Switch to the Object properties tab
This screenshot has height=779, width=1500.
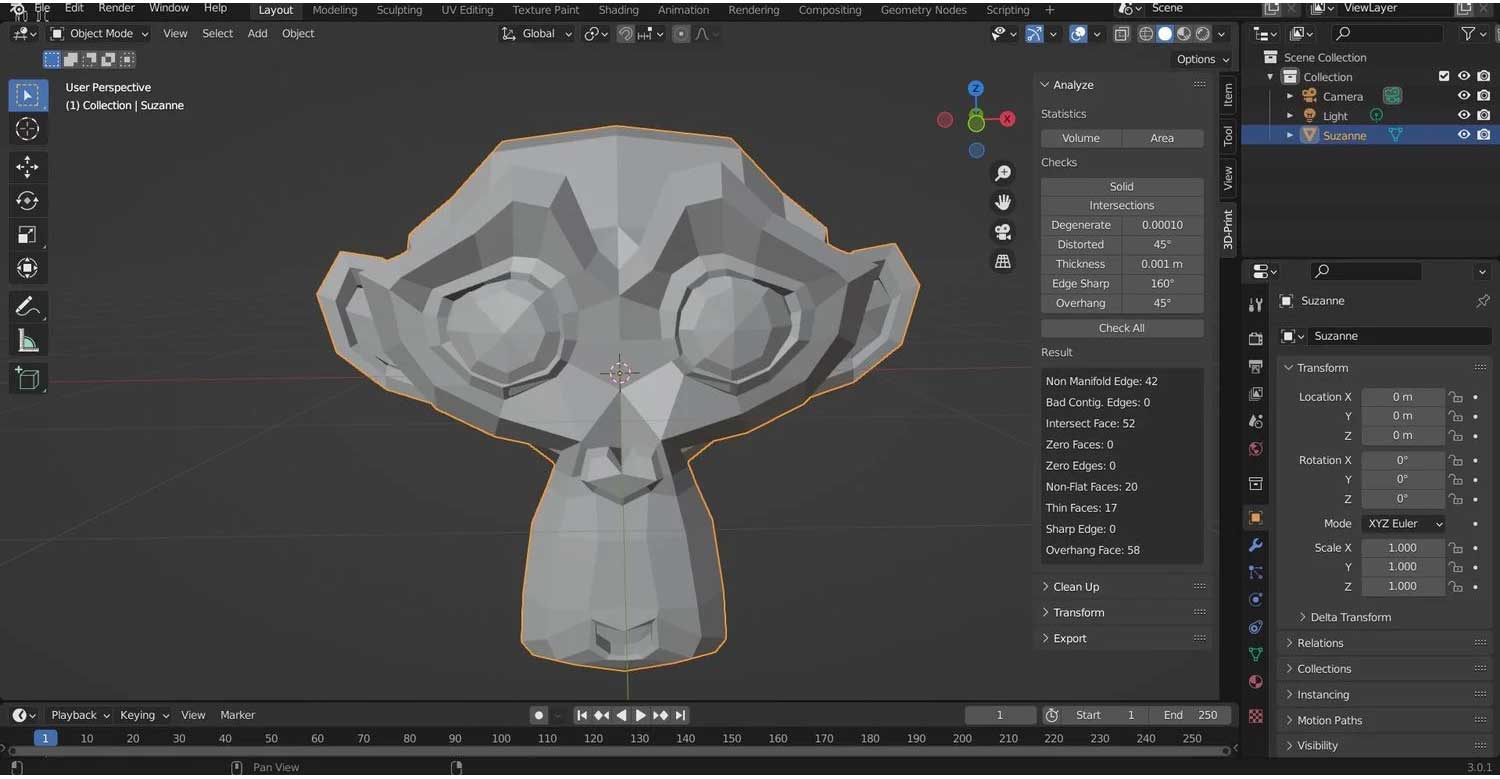click(x=1256, y=518)
